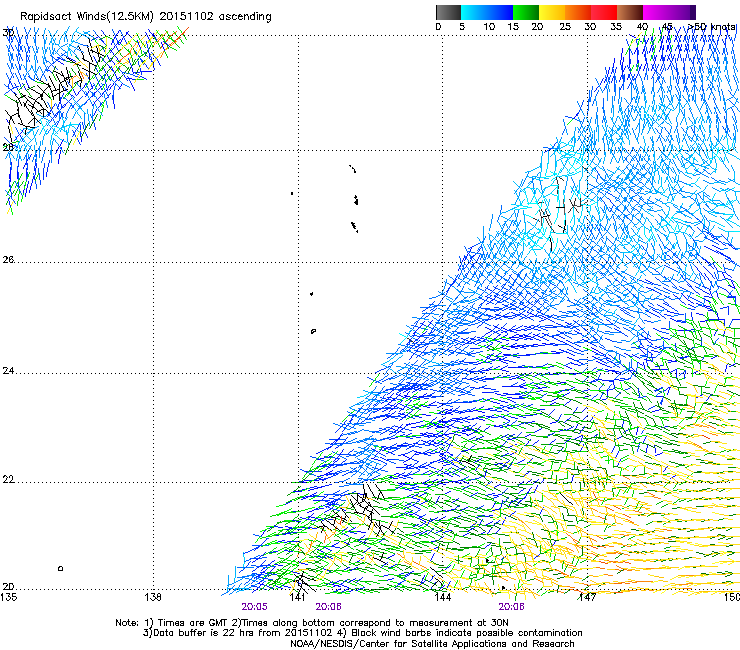Select the yellow 20-25 knots legend swatch
Viewport: 740px width, 650px height.
(x=552, y=12)
